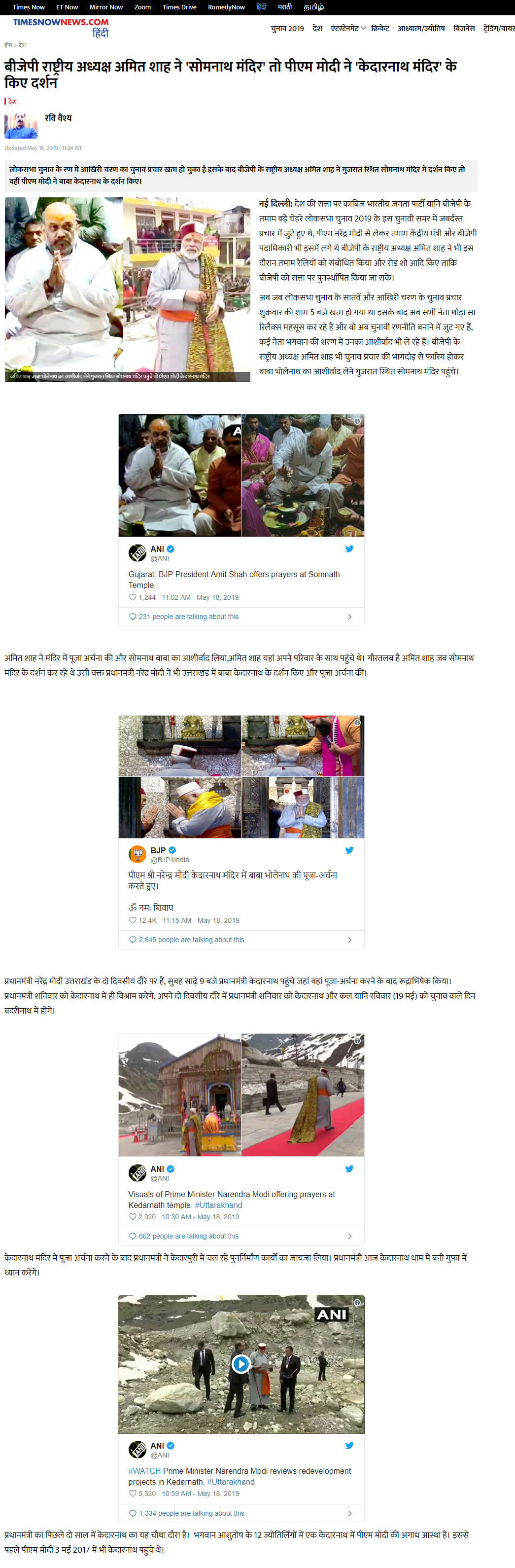Image resolution: width=515 pixels, height=1568 pixels.
Task: Open the चुनाव 2019 menu item
Action: pos(287,29)
